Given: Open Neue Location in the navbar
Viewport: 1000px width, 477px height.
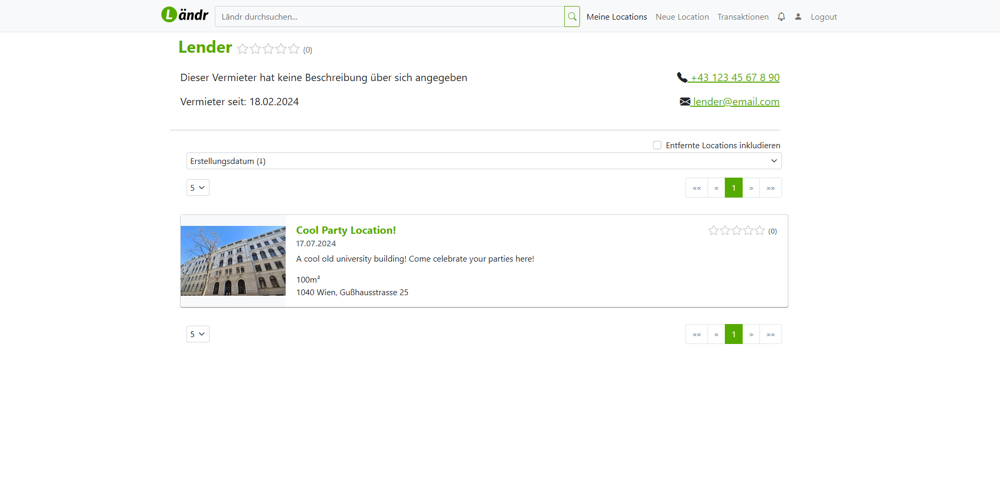Looking at the screenshot, I should point(682,17).
